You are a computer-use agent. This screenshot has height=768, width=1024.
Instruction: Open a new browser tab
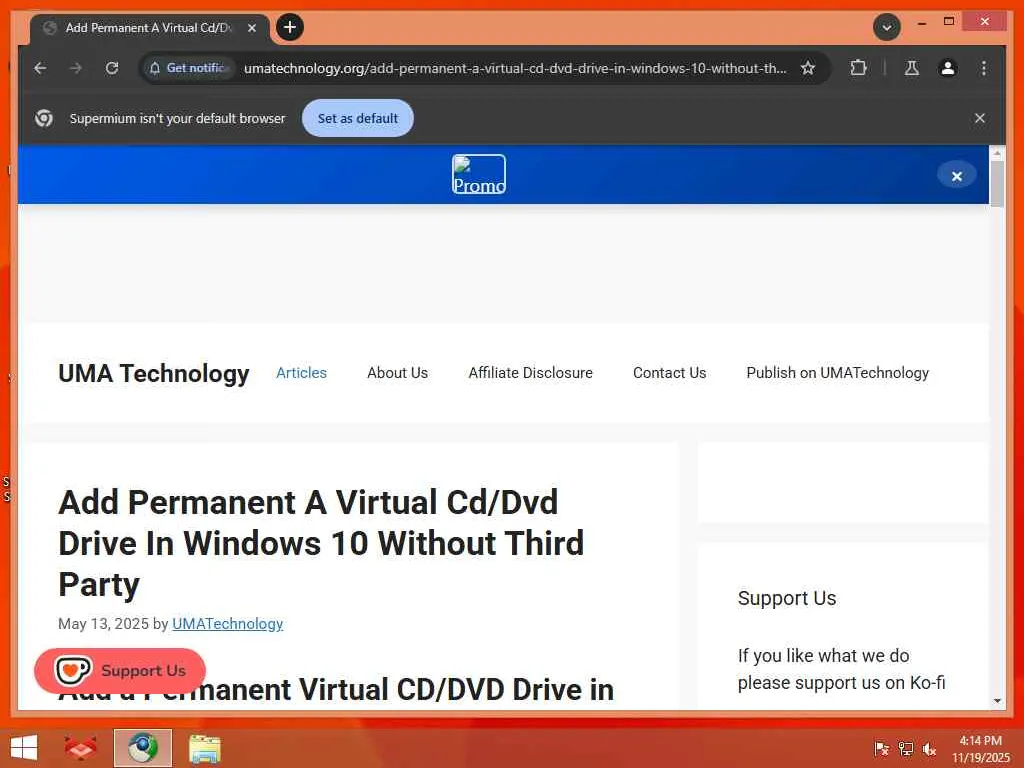(290, 27)
